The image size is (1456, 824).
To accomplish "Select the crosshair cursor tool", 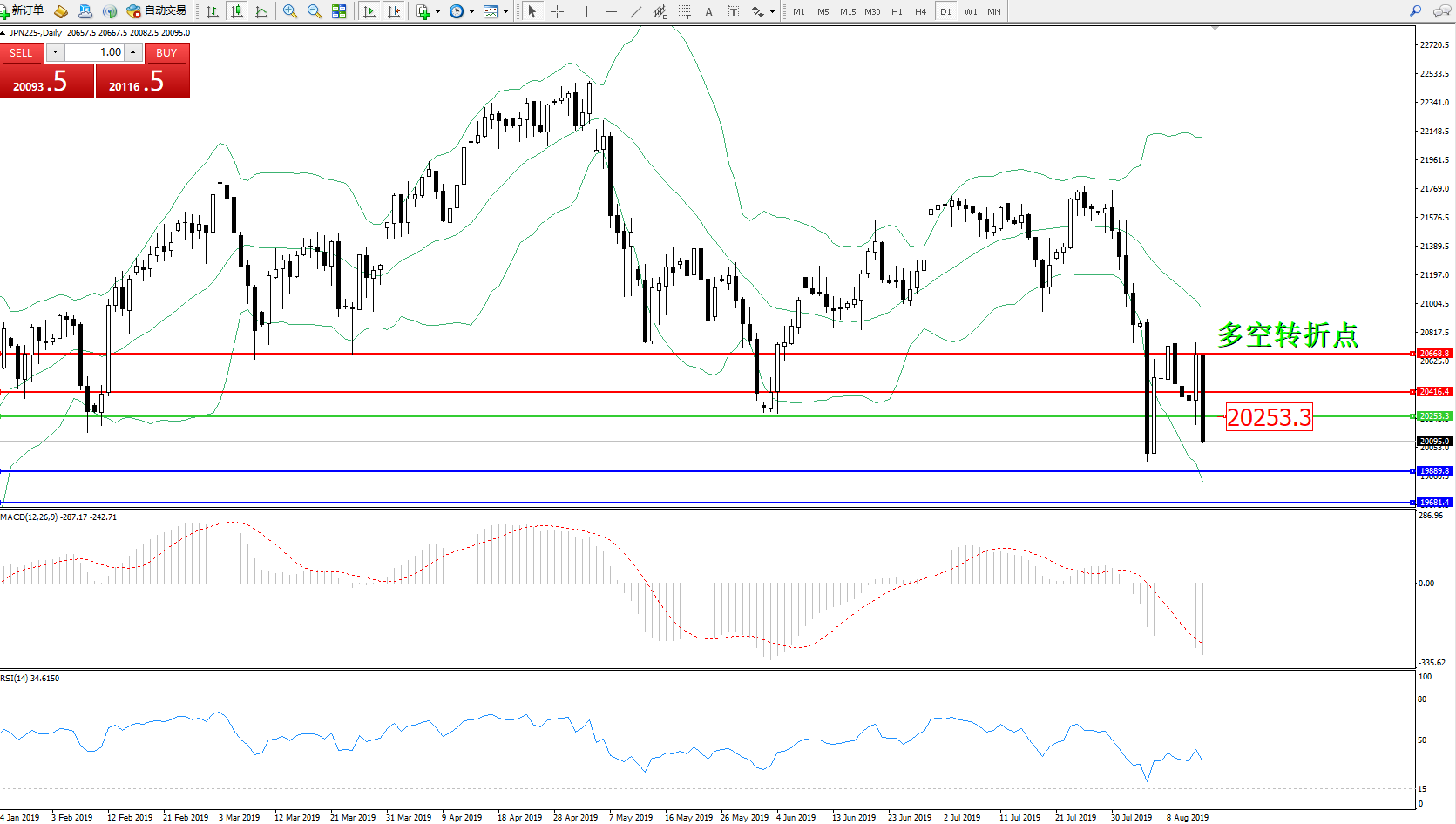I will (x=557, y=11).
